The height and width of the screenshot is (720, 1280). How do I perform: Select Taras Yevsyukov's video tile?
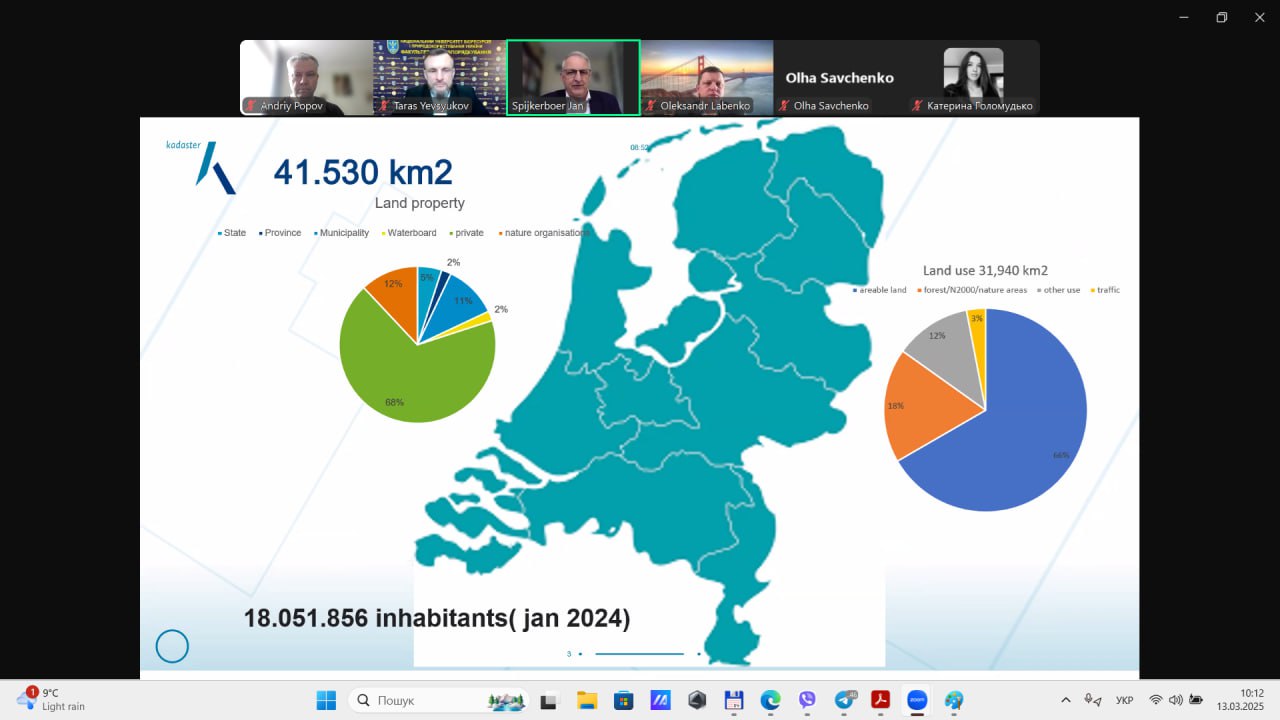440,78
